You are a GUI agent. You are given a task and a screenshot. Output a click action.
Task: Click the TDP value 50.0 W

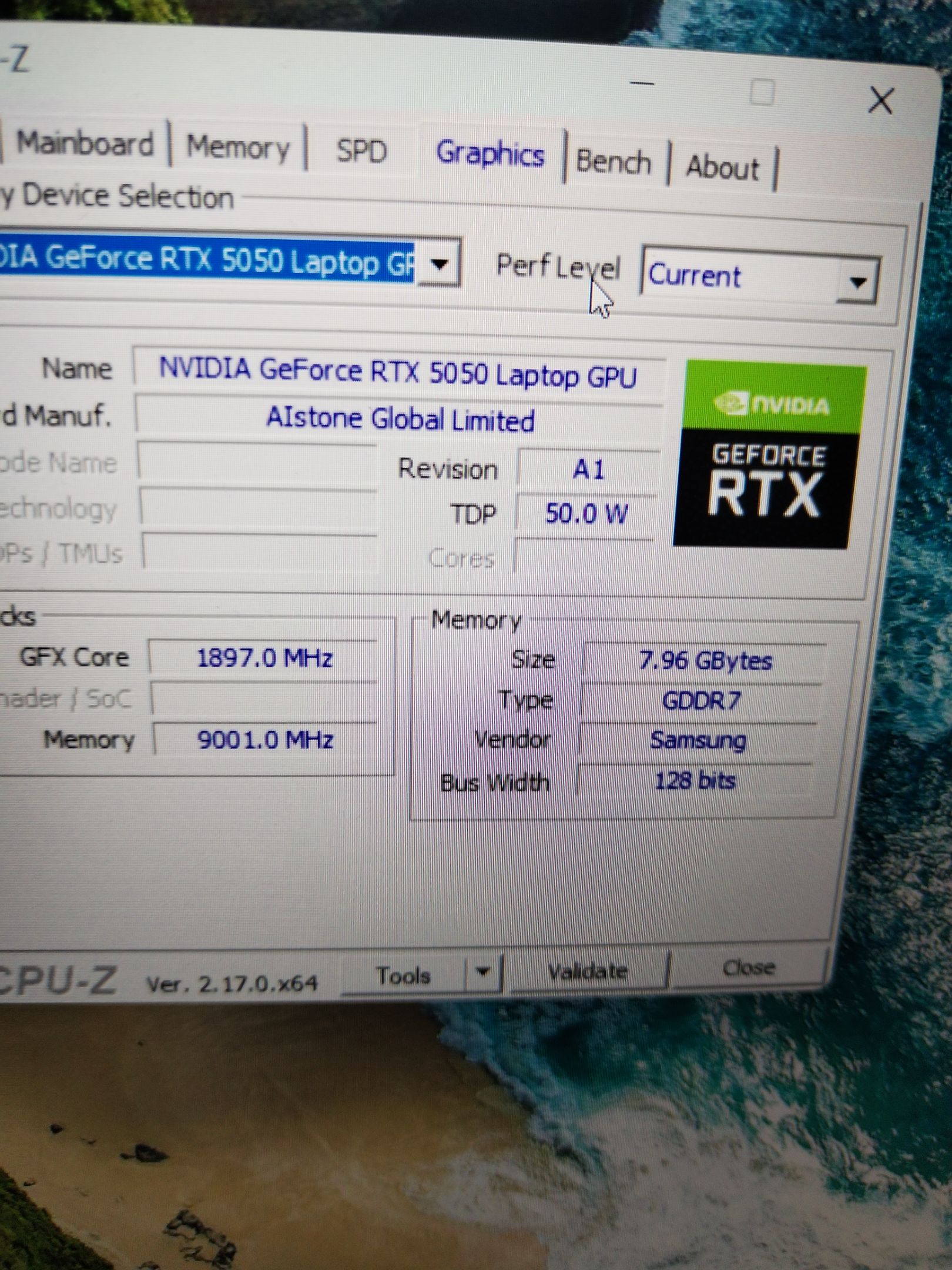pos(586,514)
